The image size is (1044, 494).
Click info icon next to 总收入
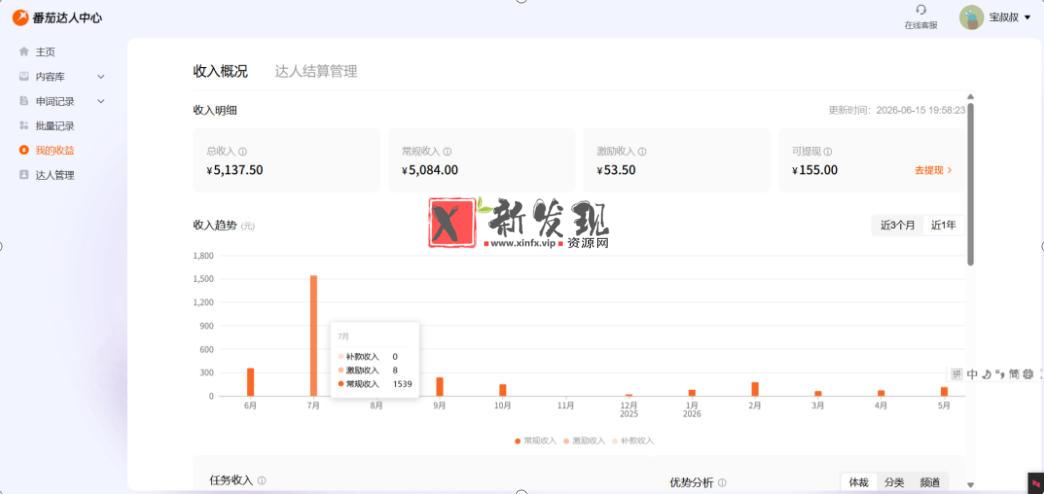point(242,152)
